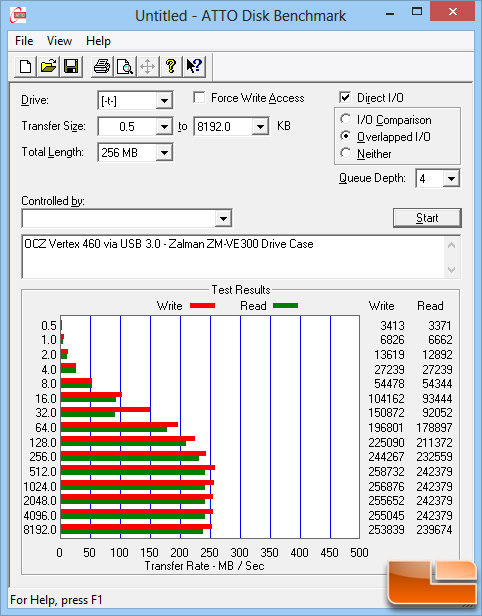The width and height of the screenshot is (482, 616).
Task: Click the Start button
Action: click(x=427, y=218)
